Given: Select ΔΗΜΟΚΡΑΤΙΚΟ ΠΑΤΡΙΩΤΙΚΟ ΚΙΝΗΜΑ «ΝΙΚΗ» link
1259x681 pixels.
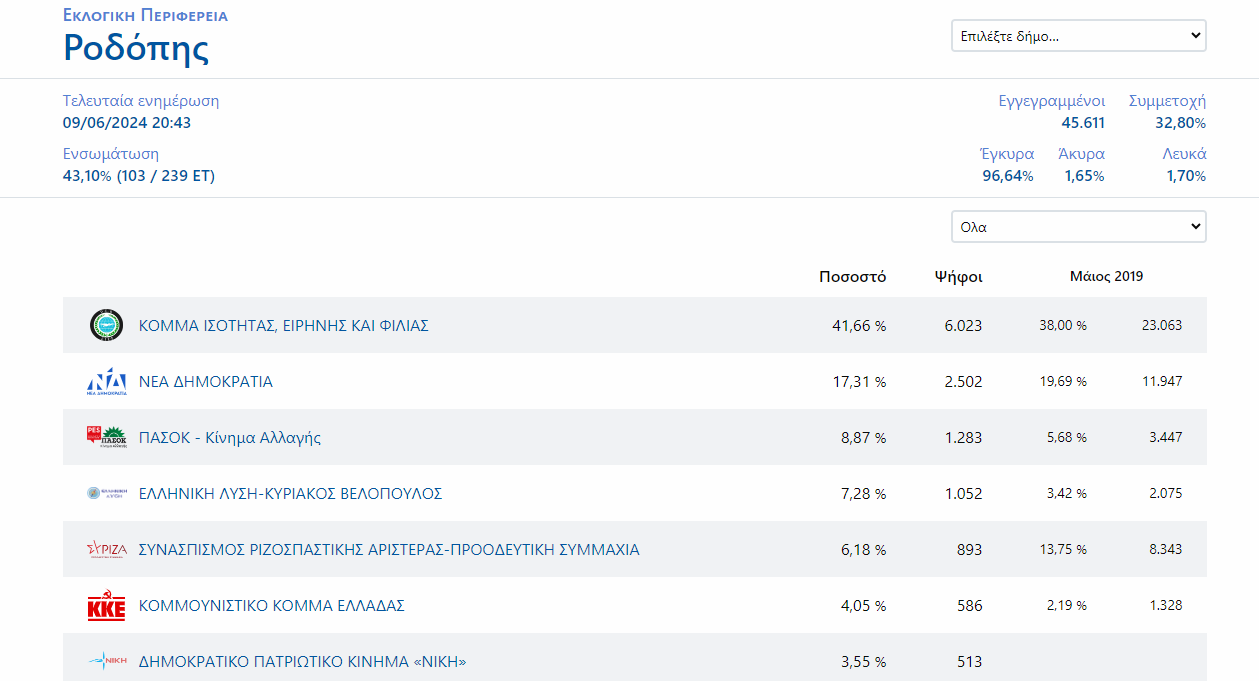Looking at the screenshot, I should [302, 661].
